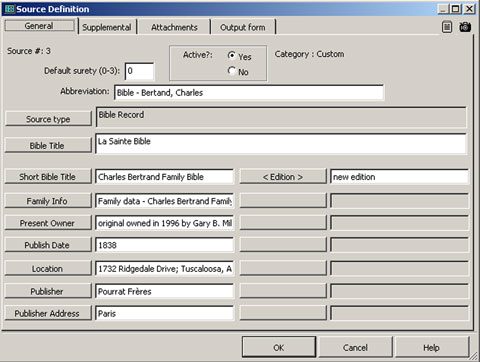Click the Category : Custom label
480x362 pixels.
click(x=309, y=54)
